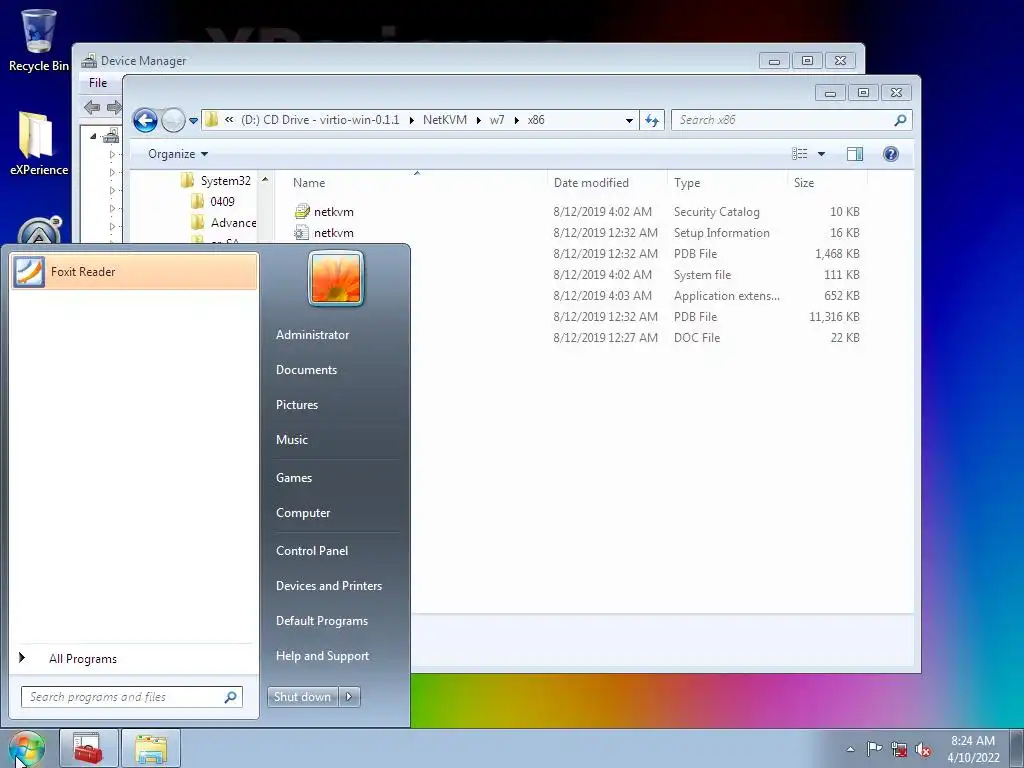Image resolution: width=1024 pixels, height=768 pixels.
Task: Open Foxit Reader from Start menu
Action: (134, 272)
